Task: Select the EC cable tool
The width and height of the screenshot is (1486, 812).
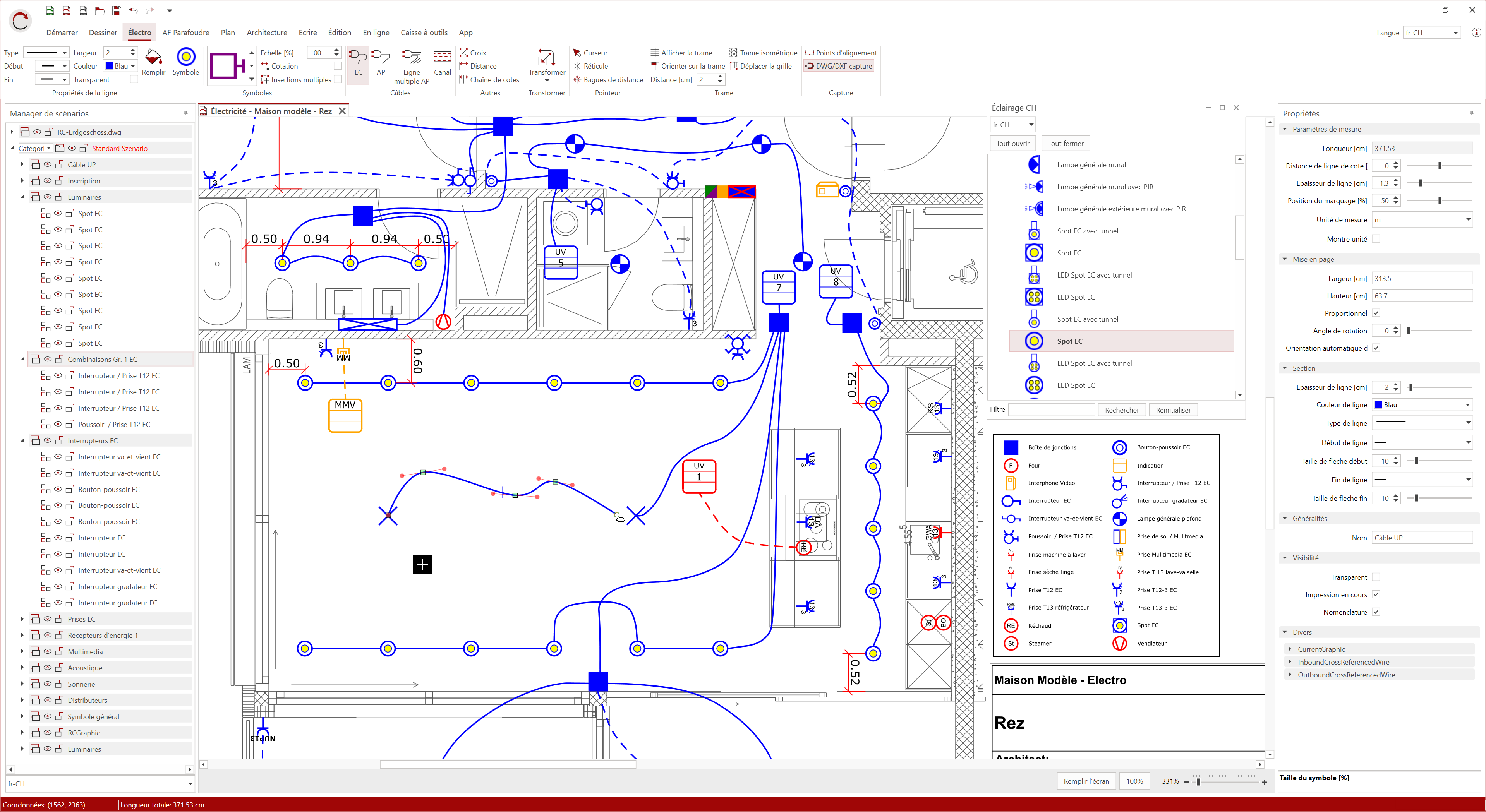Action: click(x=358, y=62)
